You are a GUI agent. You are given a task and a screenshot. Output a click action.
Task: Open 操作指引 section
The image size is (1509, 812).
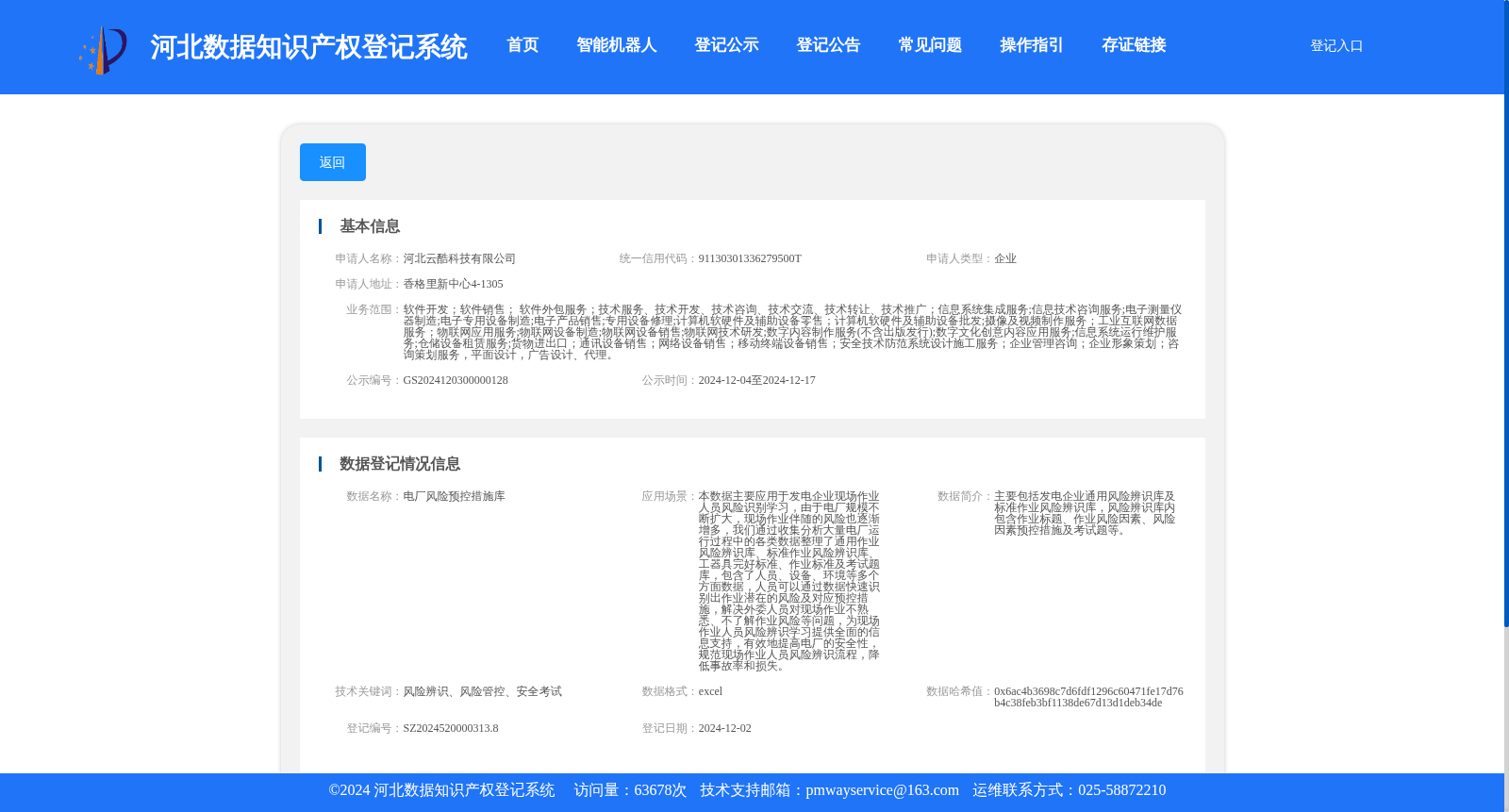(x=1032, y=45)
